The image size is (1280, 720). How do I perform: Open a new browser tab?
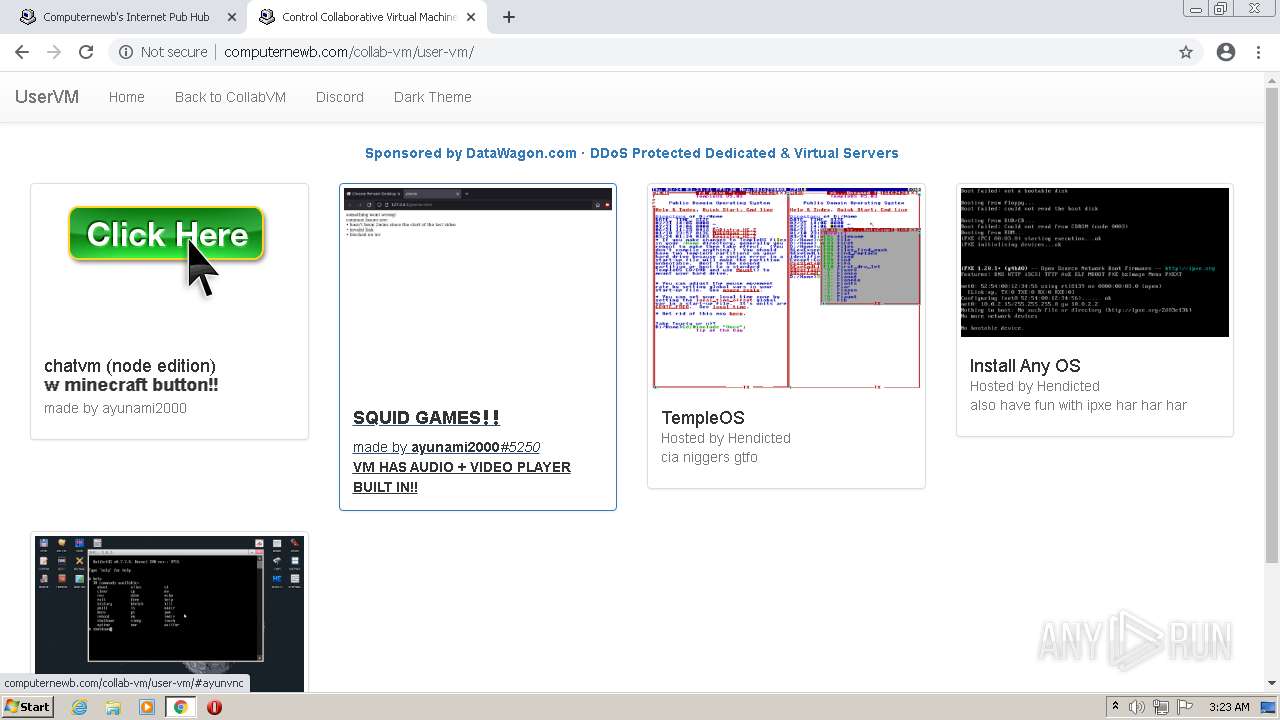(x=509, y=17)
